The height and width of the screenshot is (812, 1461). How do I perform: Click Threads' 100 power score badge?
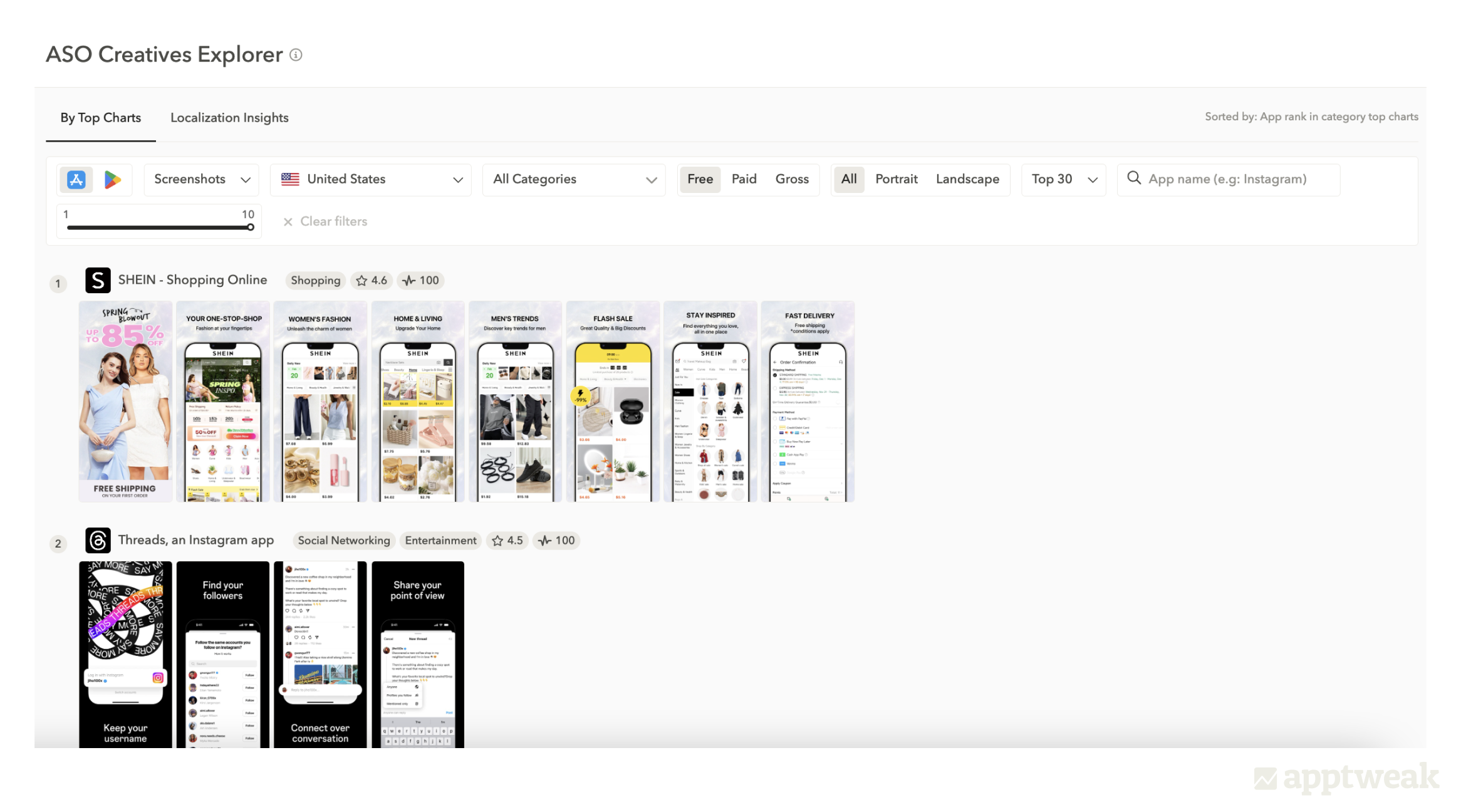(x=556, y=541)
